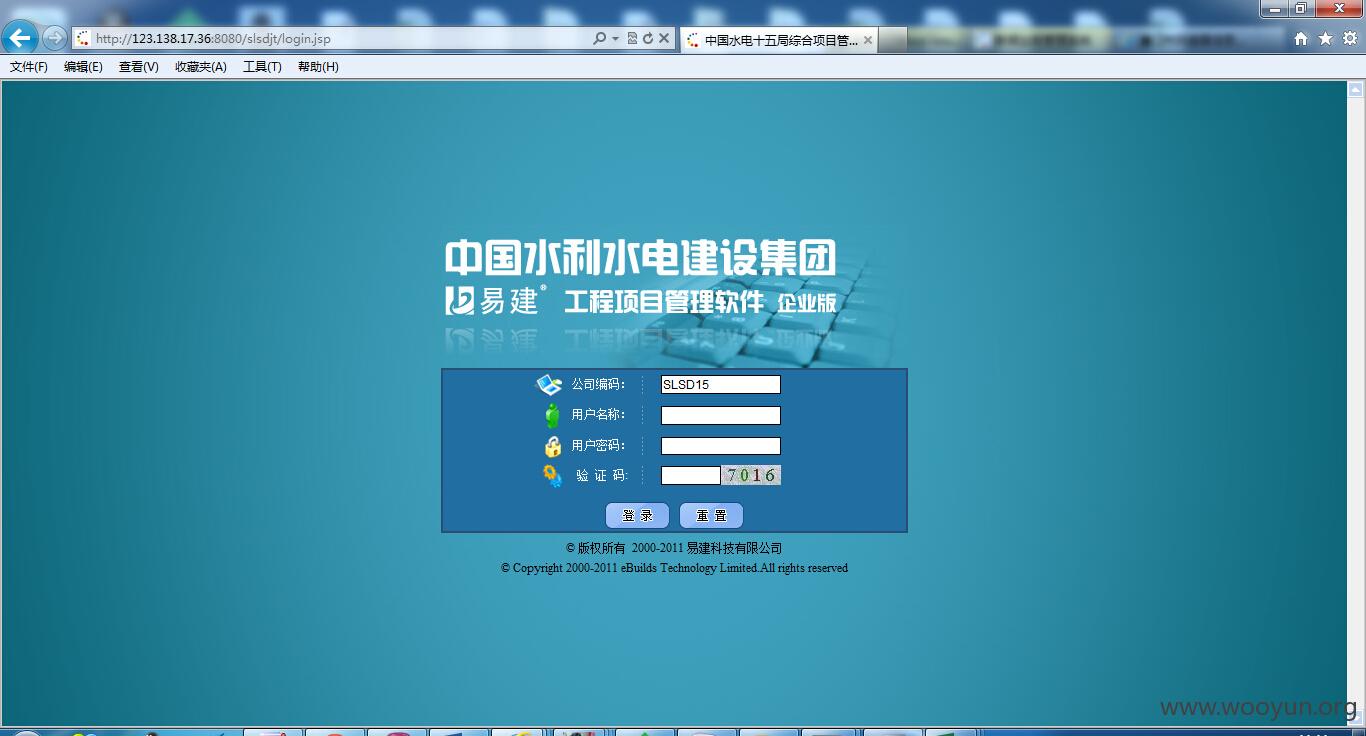Click the 公司编码 field containing SLSD15
Image resolution: width=1366 pixels, height=736 pixels.
coord(720,384)
